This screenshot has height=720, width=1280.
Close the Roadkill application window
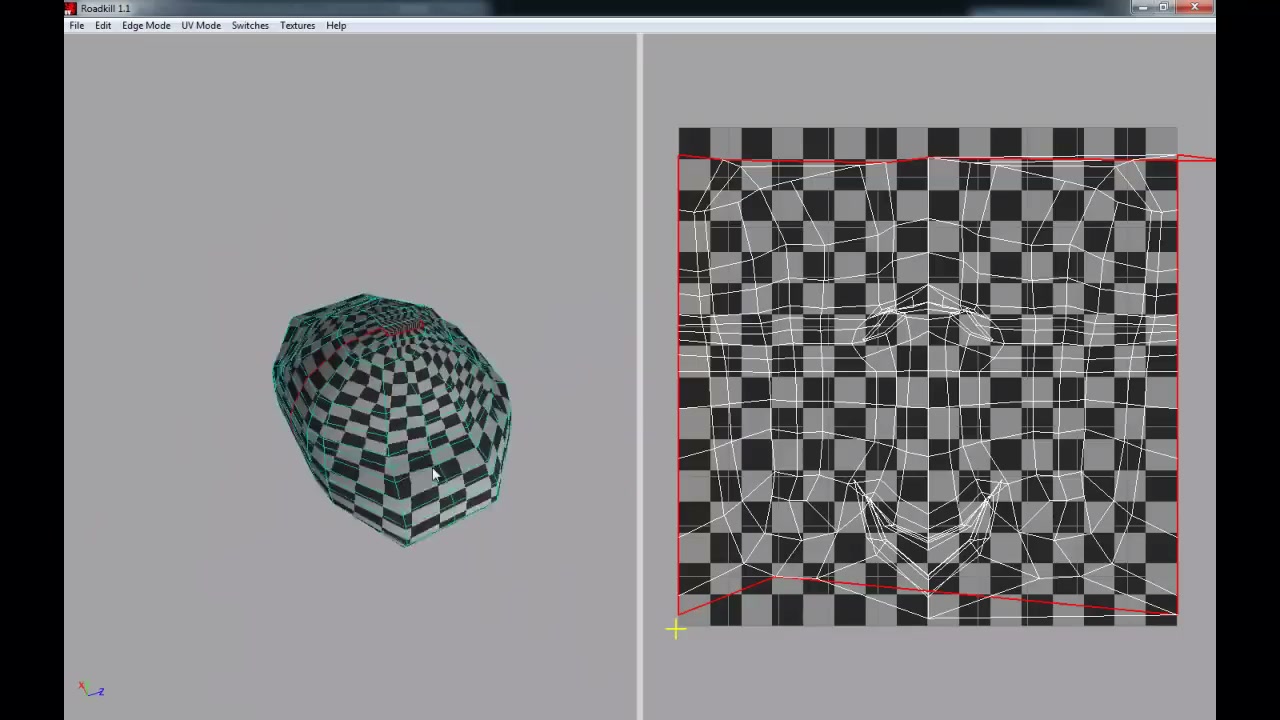(x=1194, y=8)
